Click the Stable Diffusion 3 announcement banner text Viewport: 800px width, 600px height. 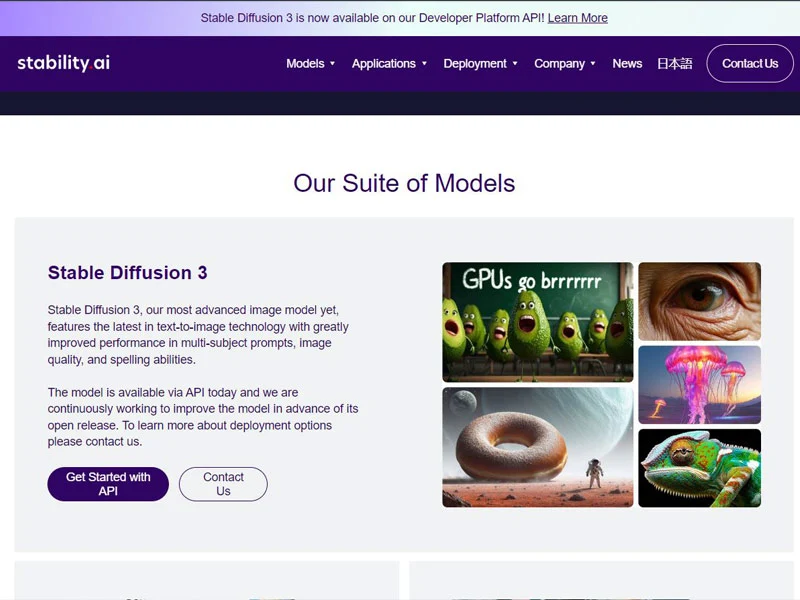tap(372, 18)
